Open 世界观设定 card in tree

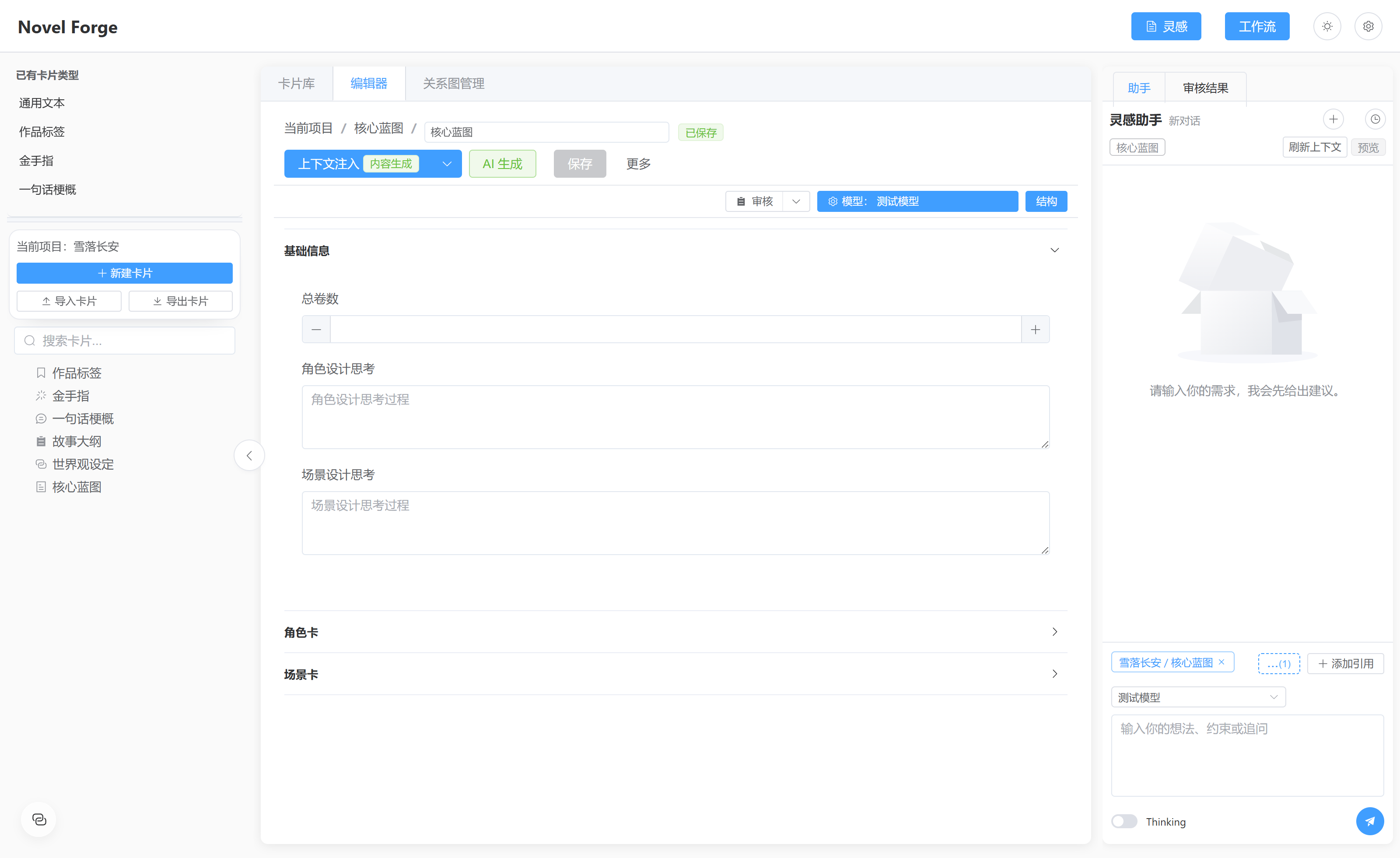[83, 464]
